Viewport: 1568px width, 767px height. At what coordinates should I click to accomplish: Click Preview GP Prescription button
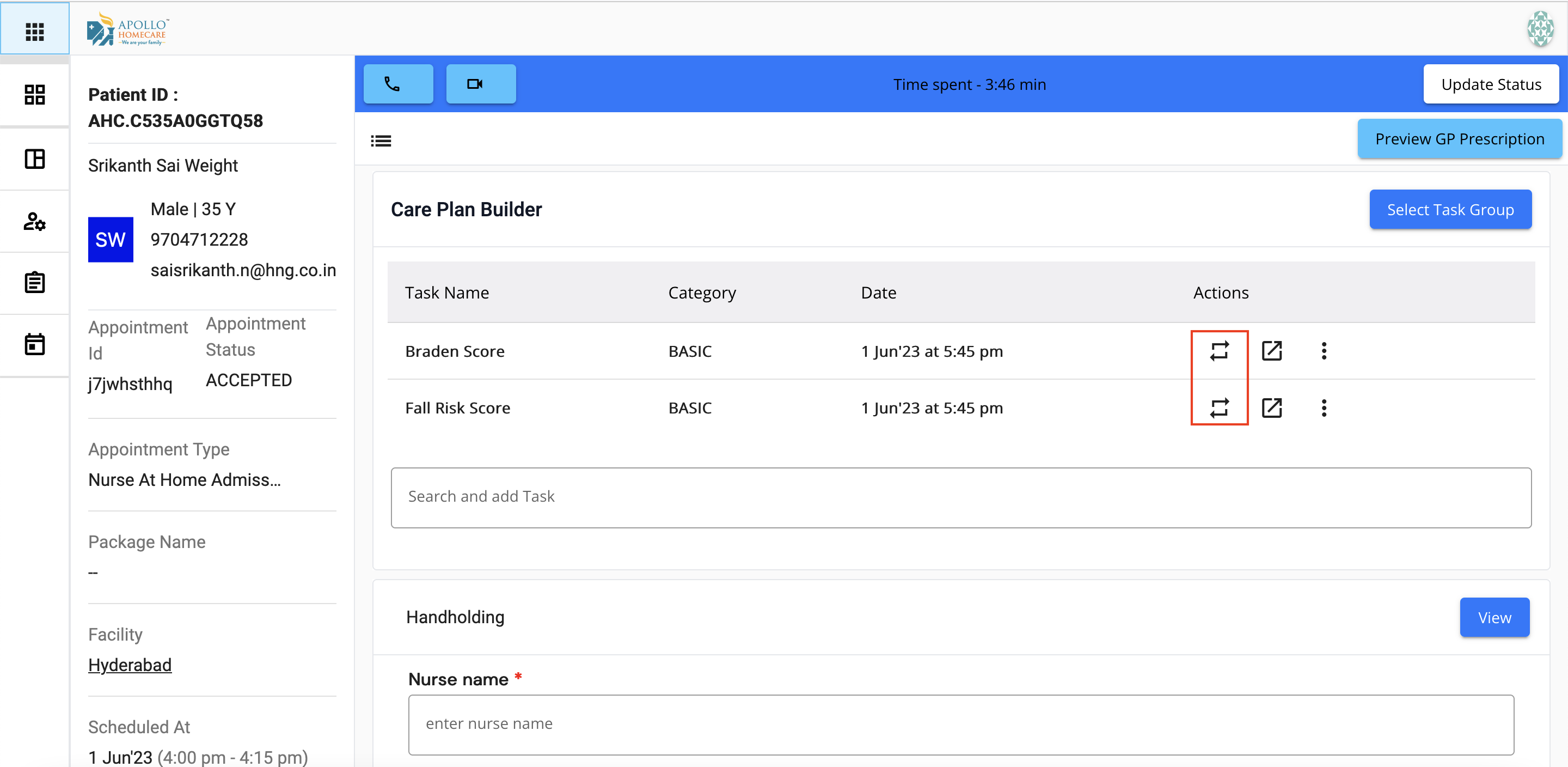1459,139
